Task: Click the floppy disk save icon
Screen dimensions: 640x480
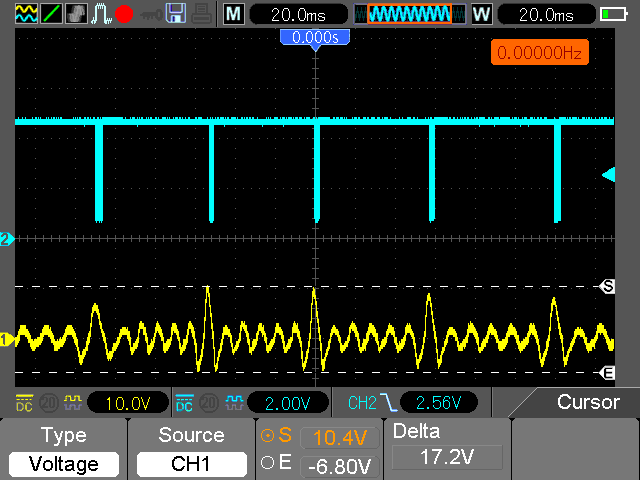Action: coord(176,13)
